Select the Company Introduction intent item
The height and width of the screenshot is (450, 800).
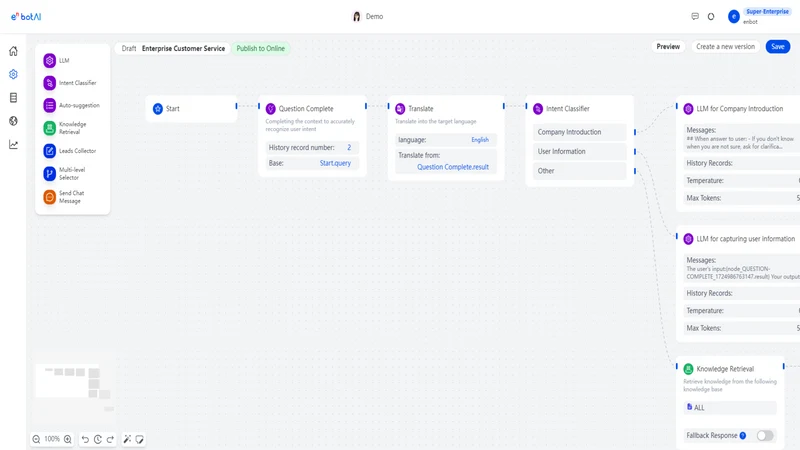tap(580, 132)
